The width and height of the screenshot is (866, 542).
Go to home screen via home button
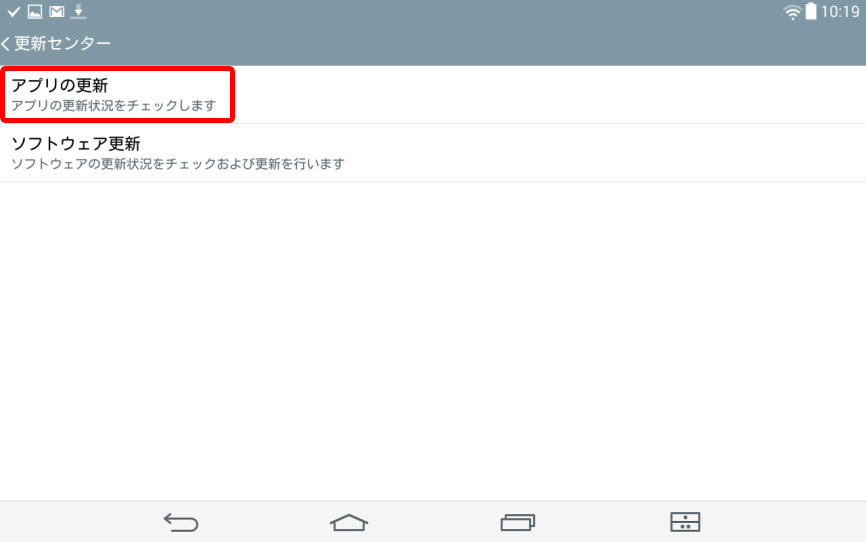coord(349,522)
